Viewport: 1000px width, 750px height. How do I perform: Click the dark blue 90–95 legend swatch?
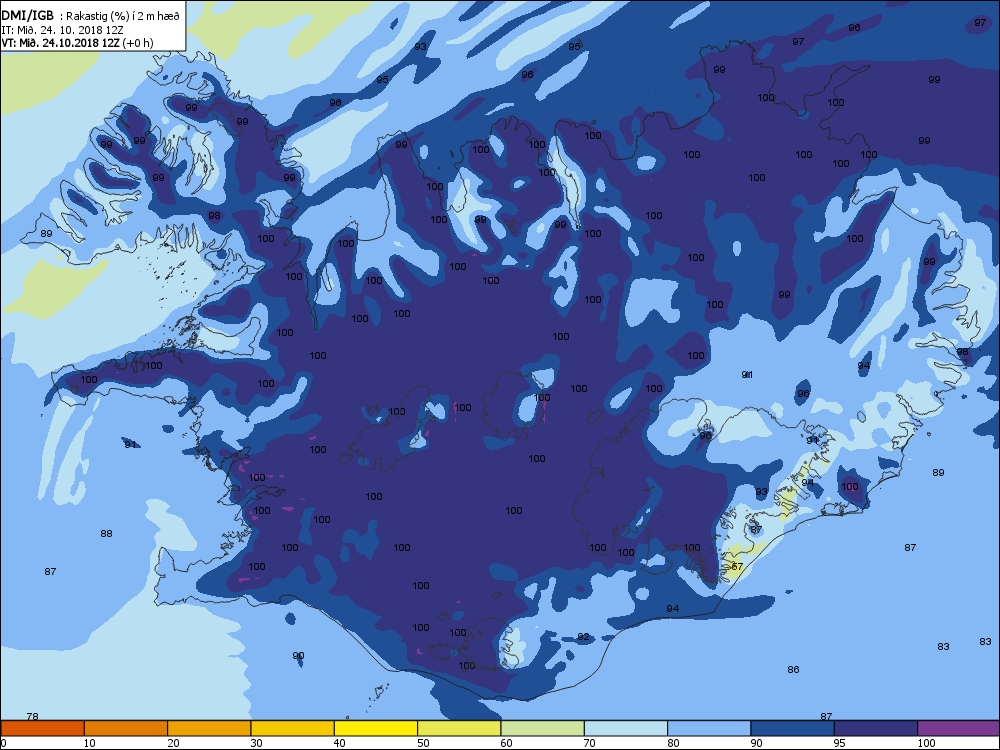point(793,728)
